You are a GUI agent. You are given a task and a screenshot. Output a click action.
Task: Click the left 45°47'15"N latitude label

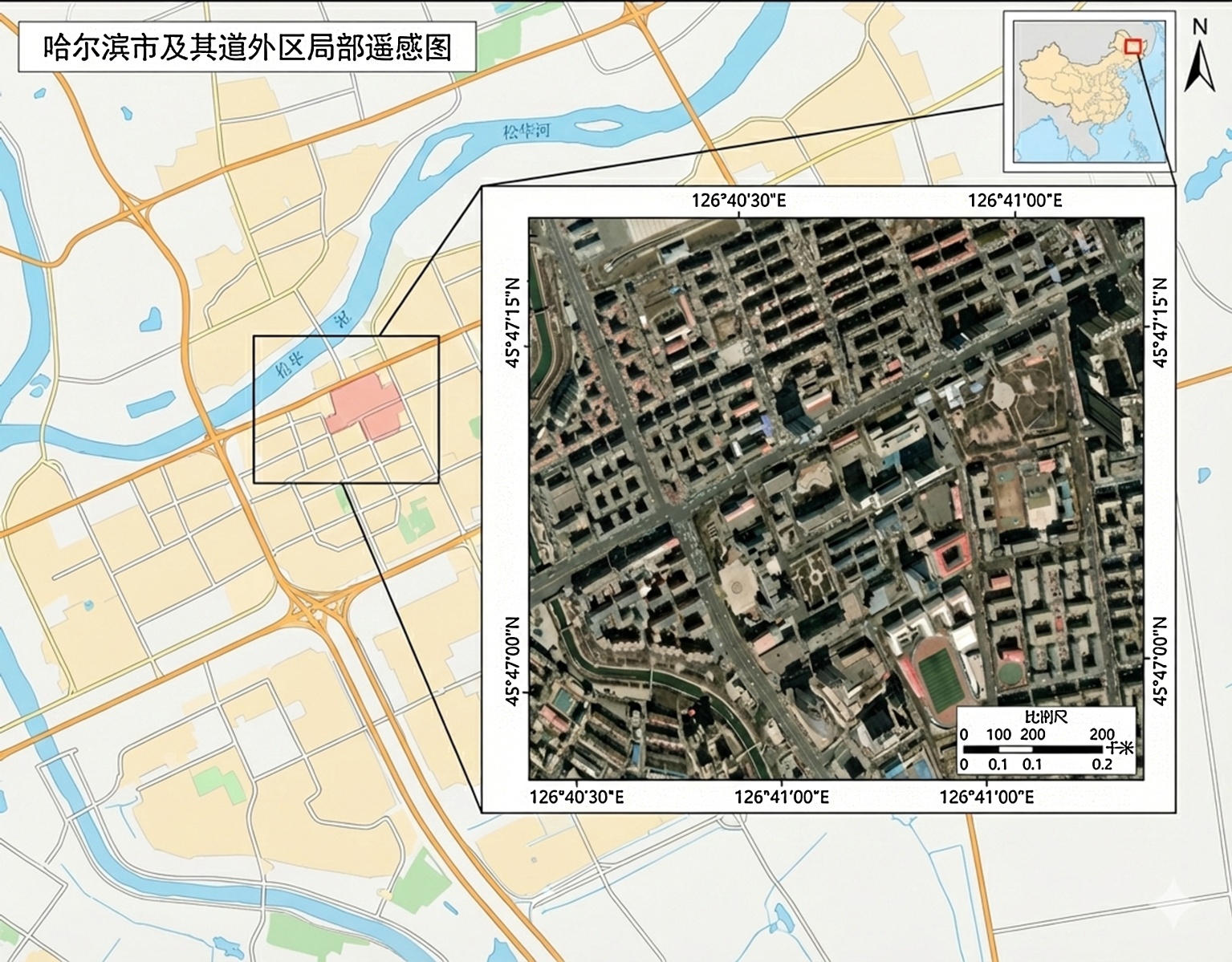[513, 323]
